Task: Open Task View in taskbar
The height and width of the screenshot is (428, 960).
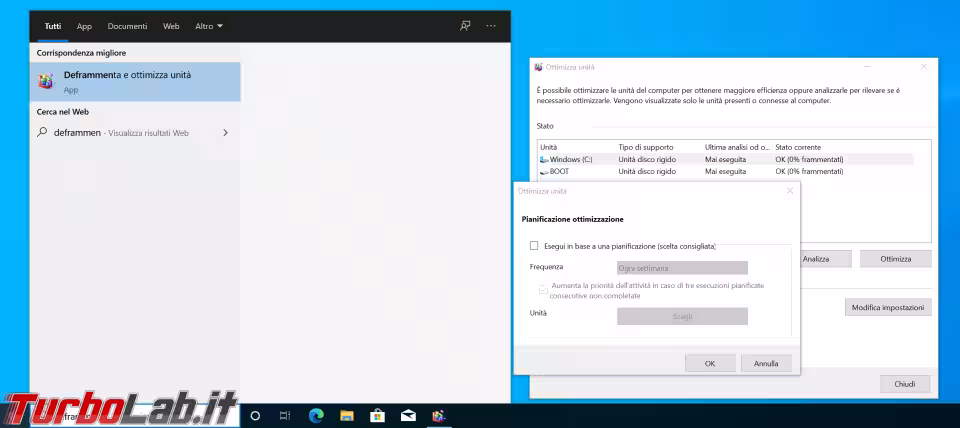Action: [285, 415]
